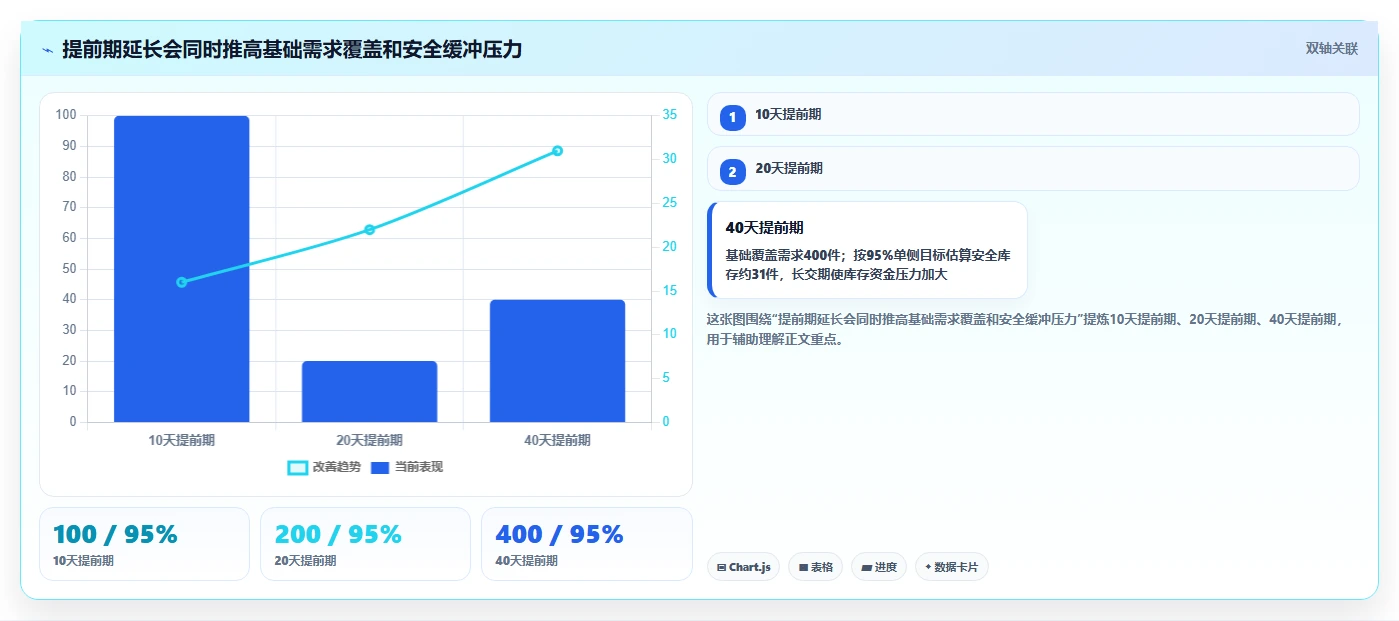Toggle the 当前表现 legend entry
Image resolution: width=1399 pixels, height=621 pixels.
(x=407, y=467)
